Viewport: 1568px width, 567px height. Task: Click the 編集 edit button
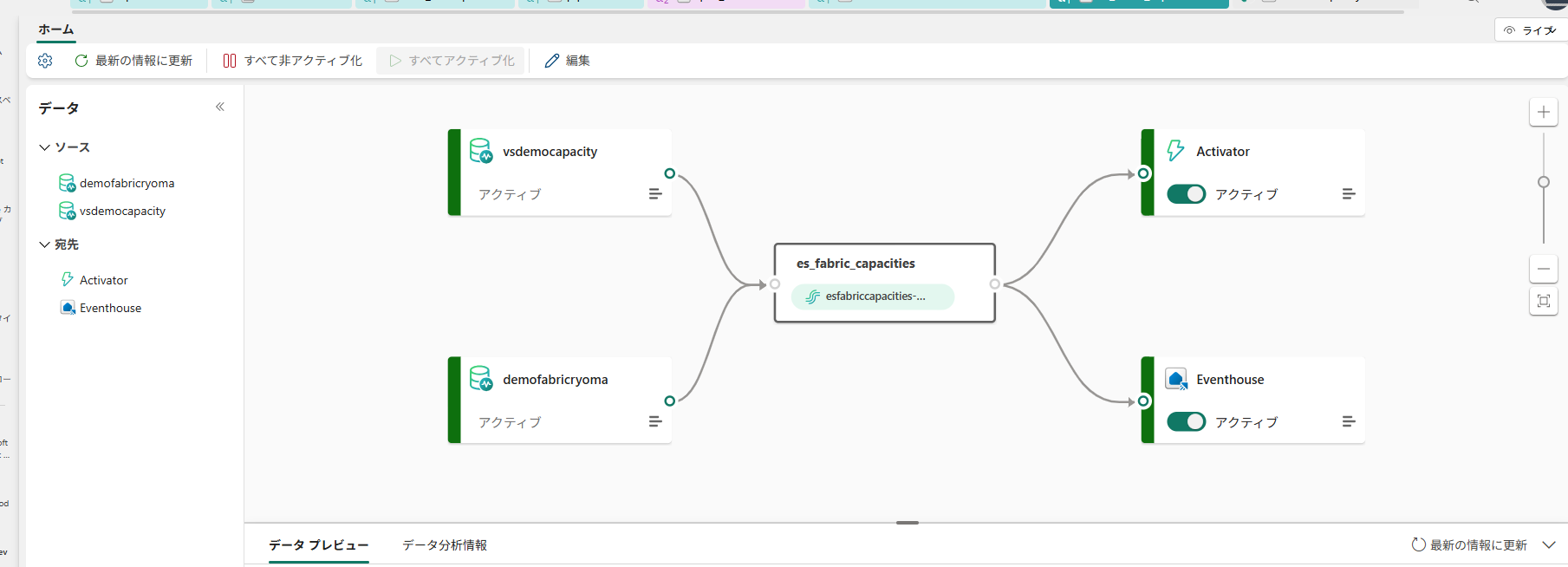coord(568,61)
